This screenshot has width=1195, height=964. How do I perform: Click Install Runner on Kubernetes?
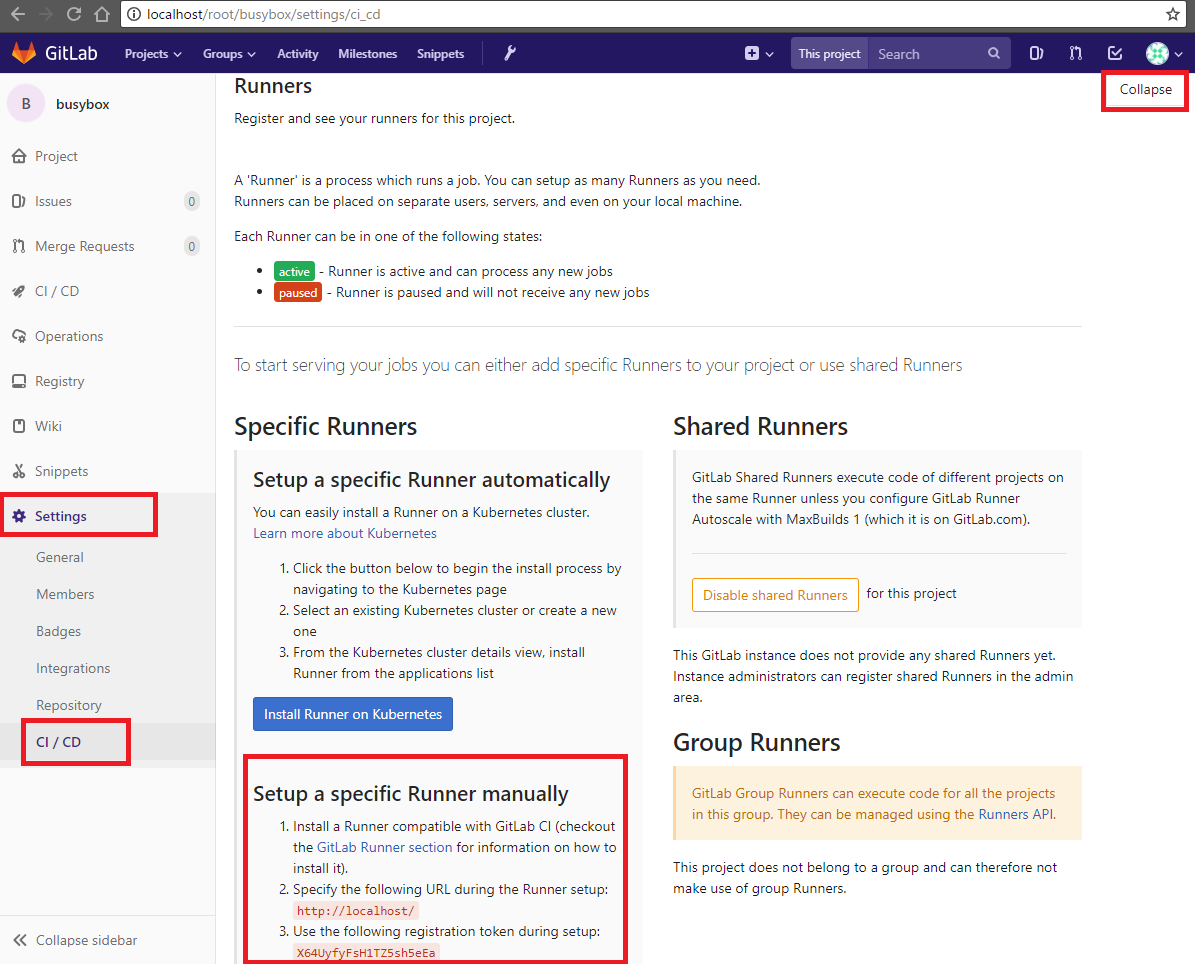[x=352, y=713]
